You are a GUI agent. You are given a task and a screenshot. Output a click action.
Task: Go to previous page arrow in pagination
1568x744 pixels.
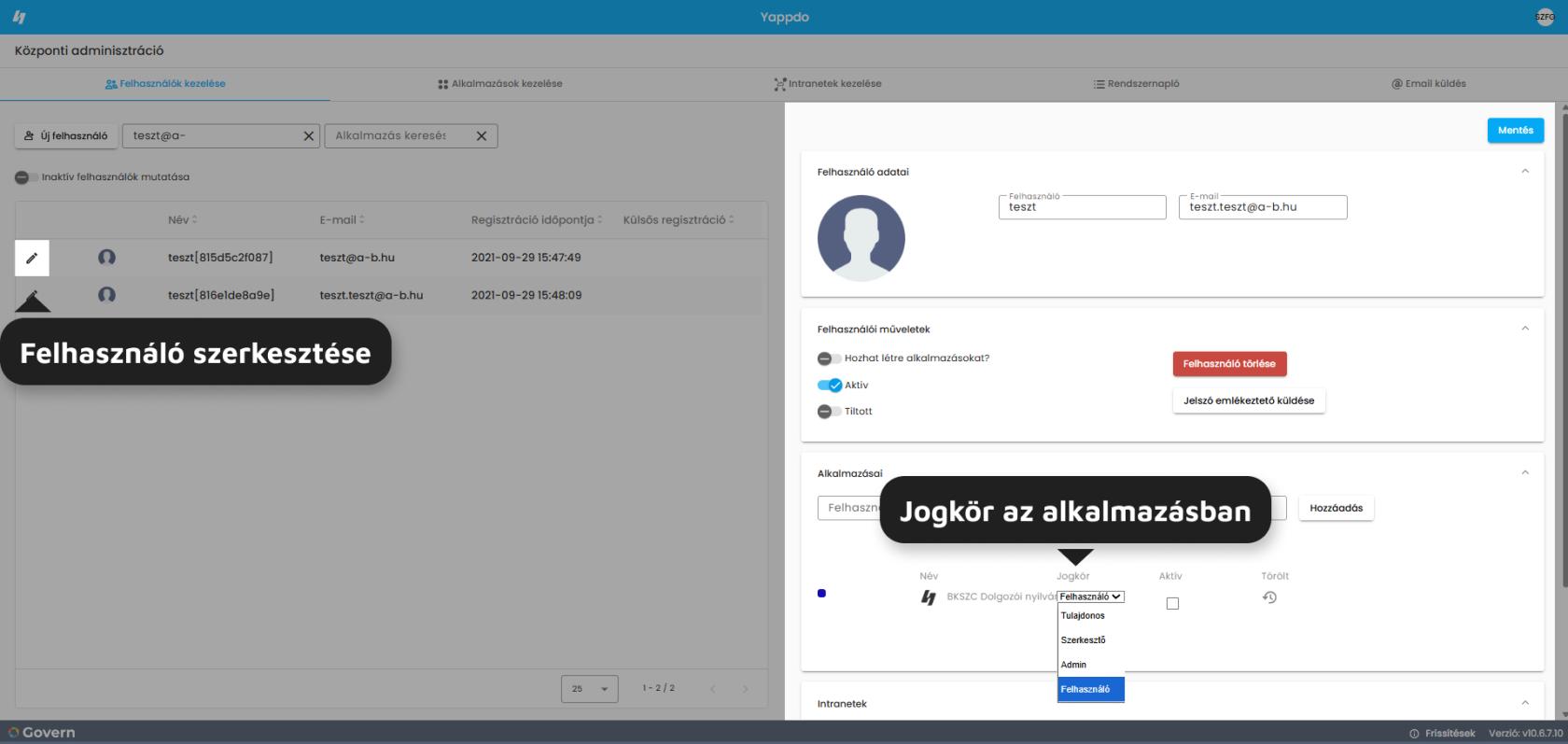click(x=713, y=689)
